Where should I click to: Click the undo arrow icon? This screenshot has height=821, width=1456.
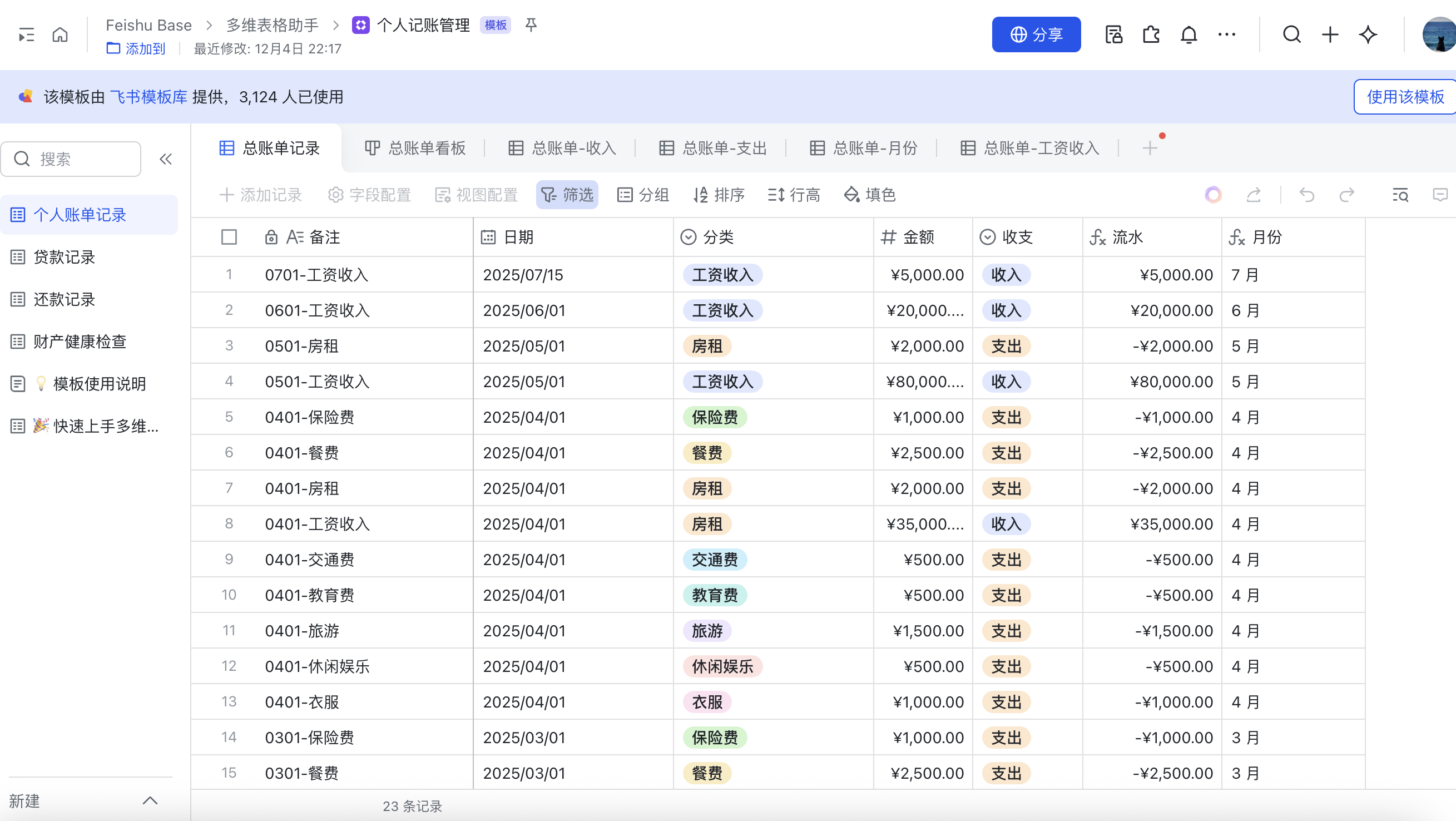pyautogui.click(x=1307, y=195)
